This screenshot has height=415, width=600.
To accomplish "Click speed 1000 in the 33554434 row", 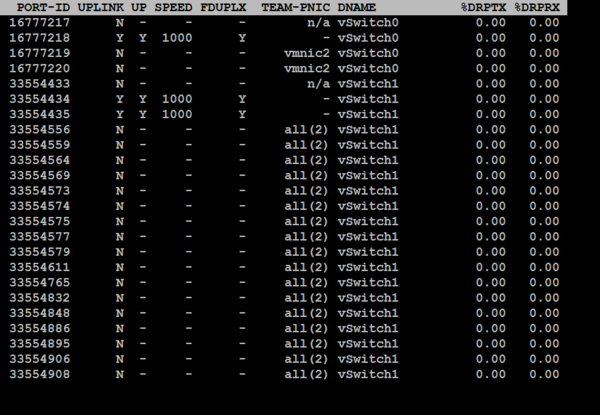I will click(177, 99).
